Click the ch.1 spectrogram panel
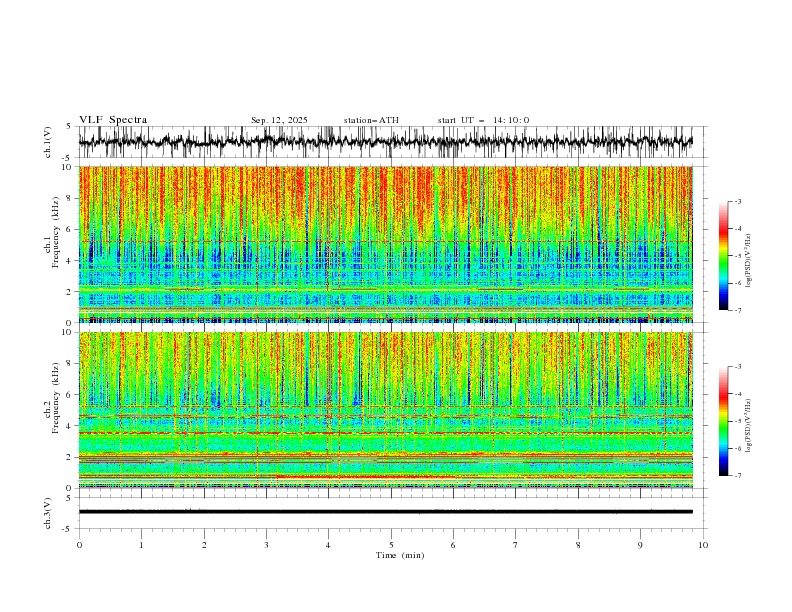792x612 pixels. (386, 244)
